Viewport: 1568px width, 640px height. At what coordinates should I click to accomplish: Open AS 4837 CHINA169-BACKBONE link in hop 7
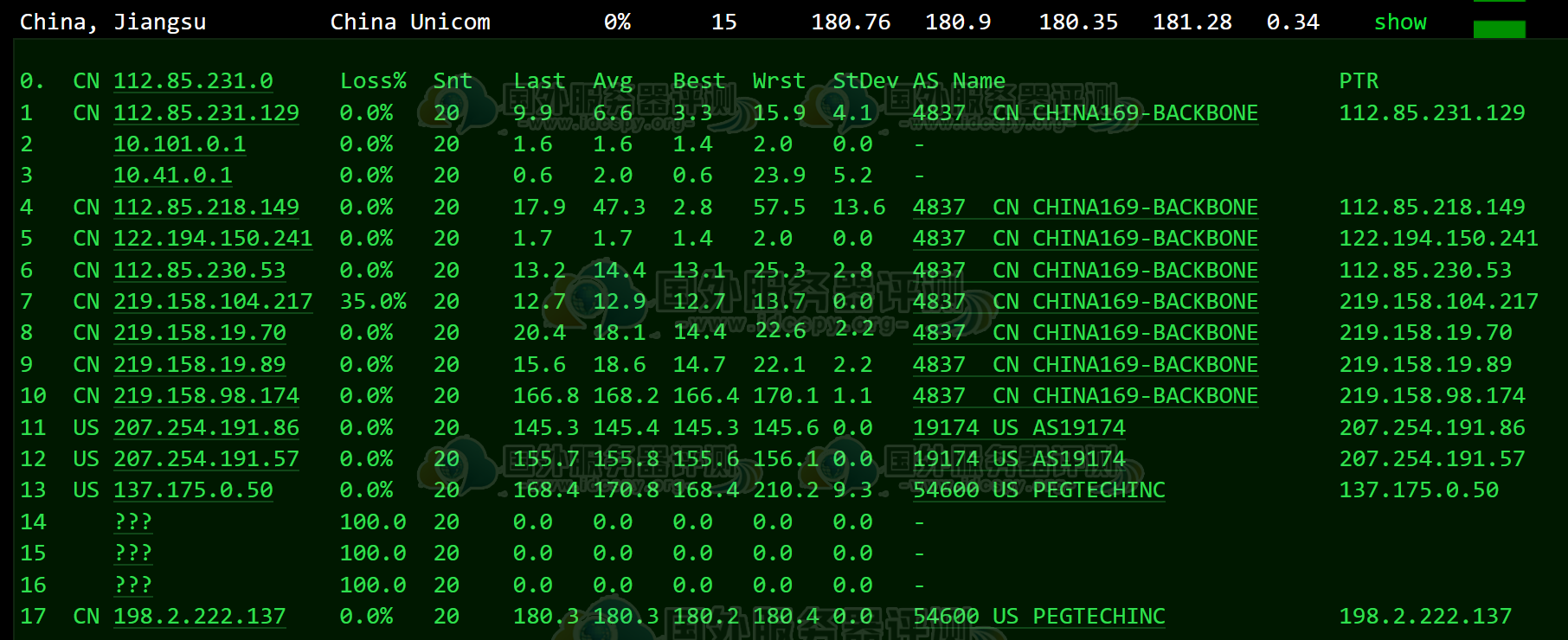[1085, 302]
